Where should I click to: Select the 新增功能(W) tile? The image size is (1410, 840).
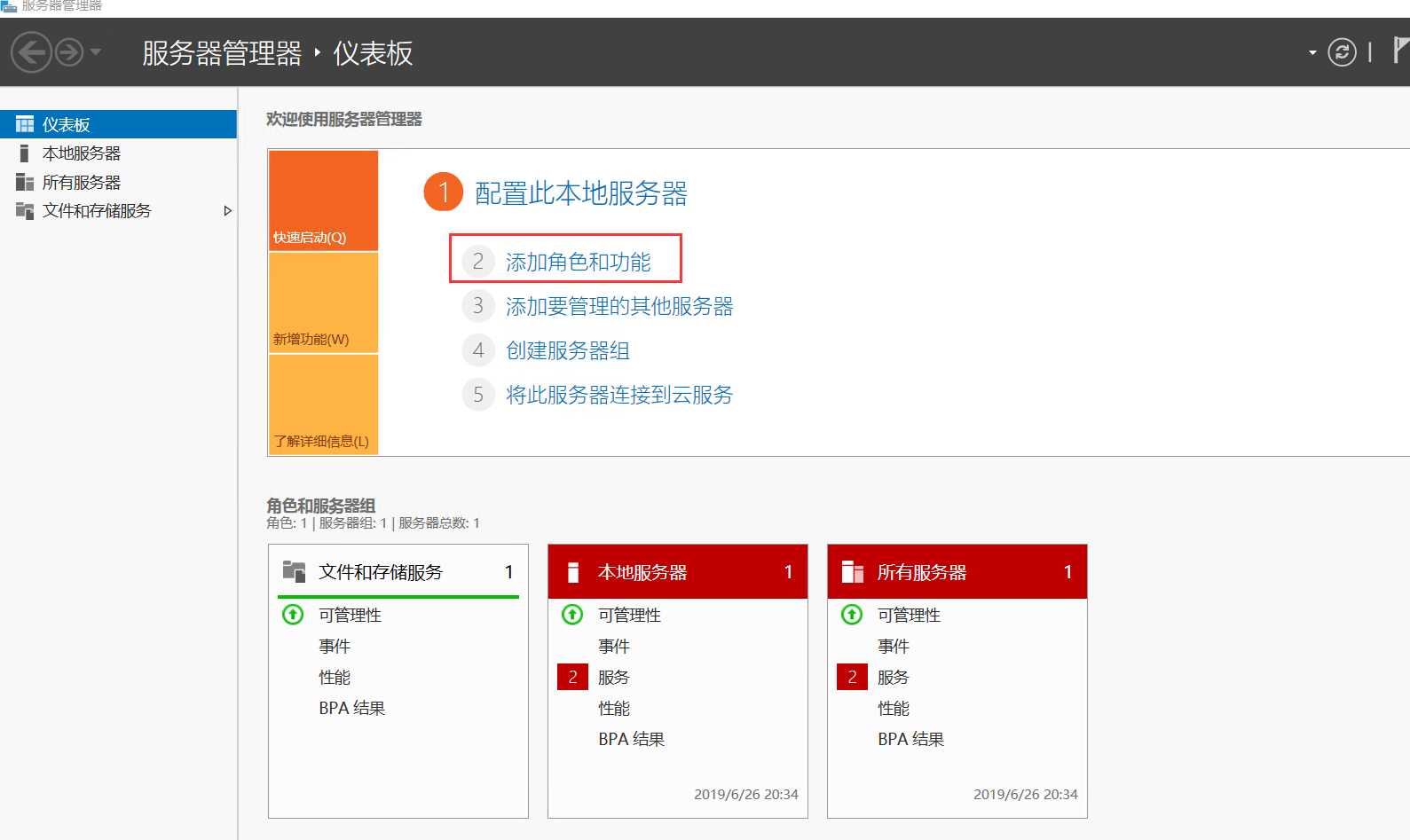tap(324, 302)
